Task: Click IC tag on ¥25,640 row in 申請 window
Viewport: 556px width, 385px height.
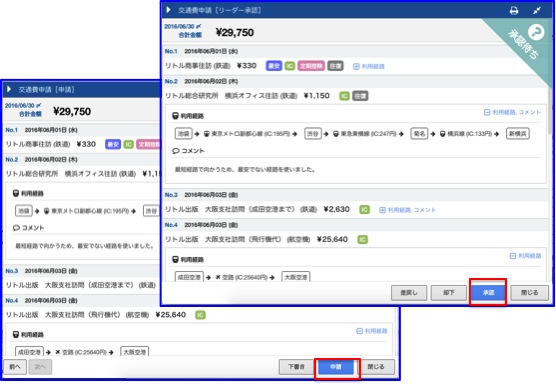Action: pos(200,315)
